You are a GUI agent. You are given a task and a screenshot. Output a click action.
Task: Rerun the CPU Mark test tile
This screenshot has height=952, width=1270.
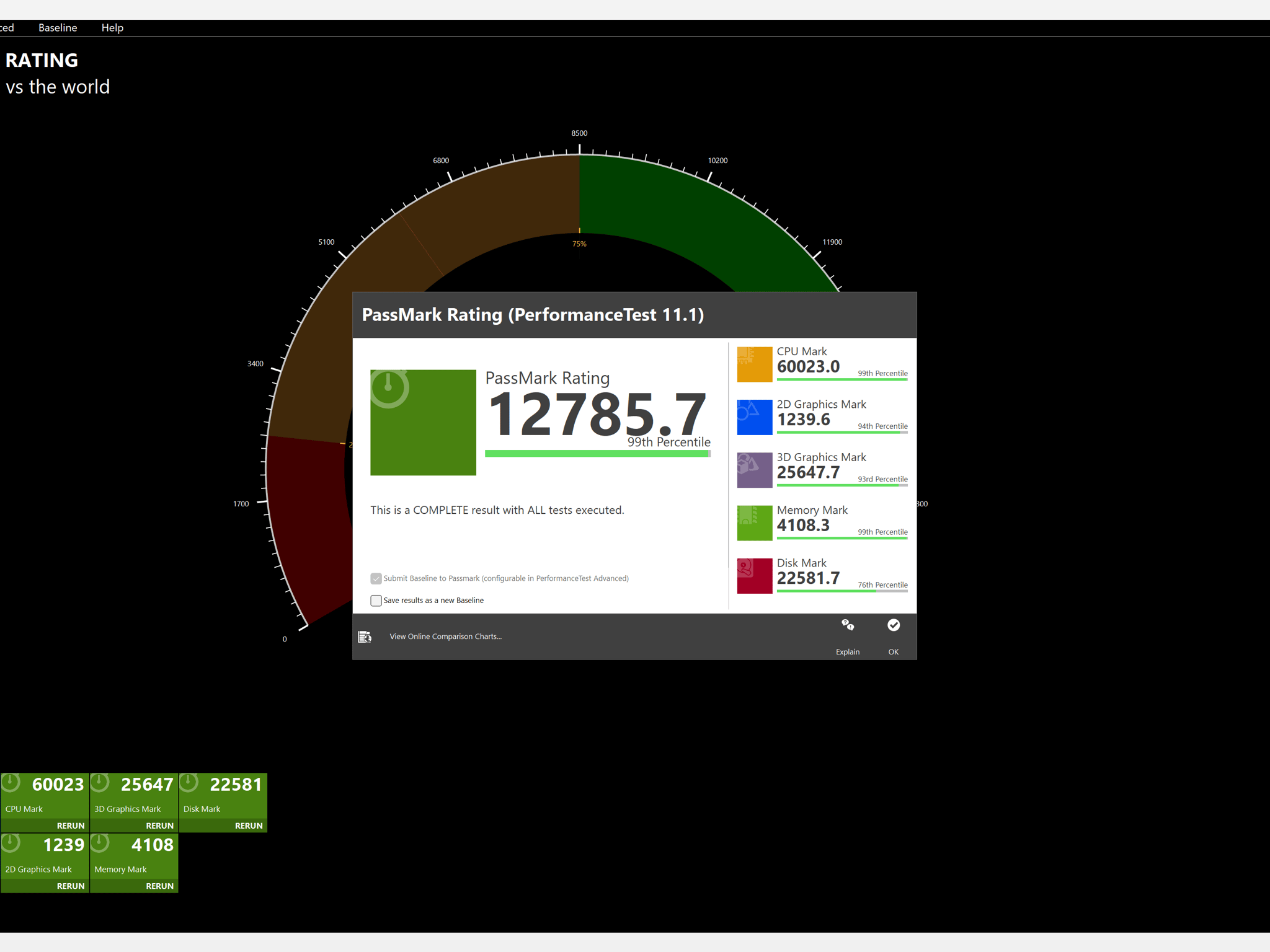coord(71,826)
